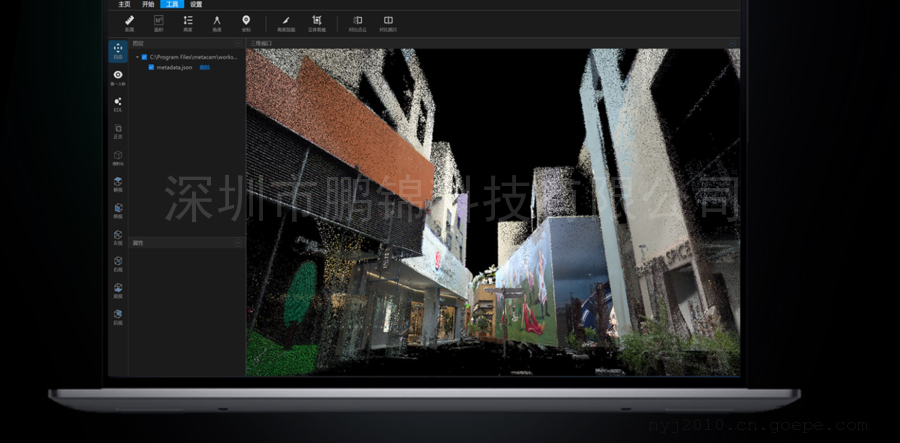Collapse the layers (图层) panel
900x443 pixels.
click(238, 44)
